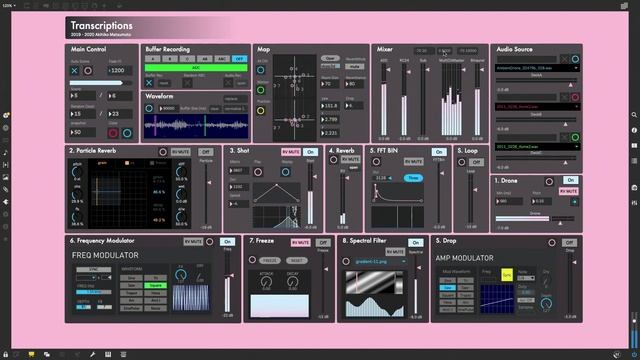Select Buffer Recording tab C

coord(187,59)
